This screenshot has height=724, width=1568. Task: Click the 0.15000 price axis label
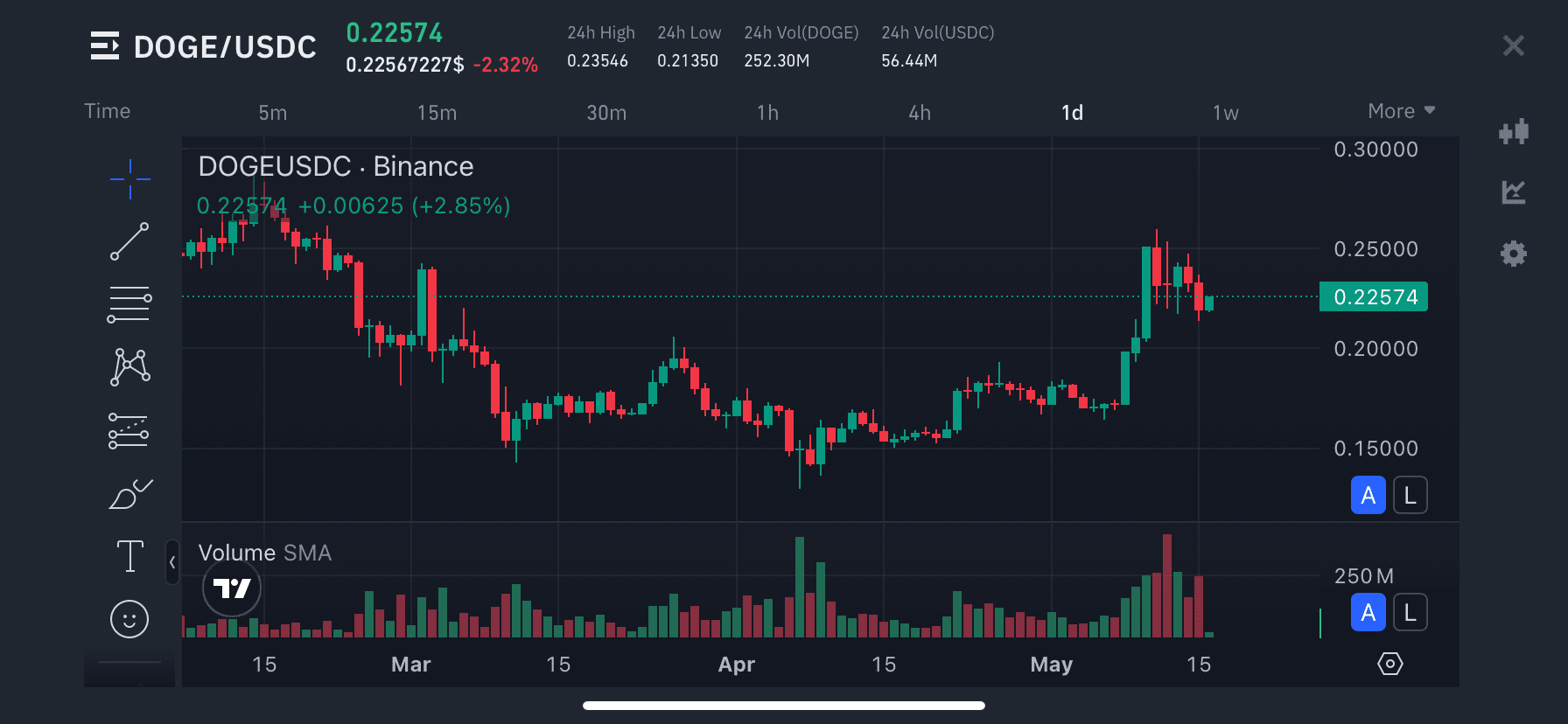click(1375, 449)
